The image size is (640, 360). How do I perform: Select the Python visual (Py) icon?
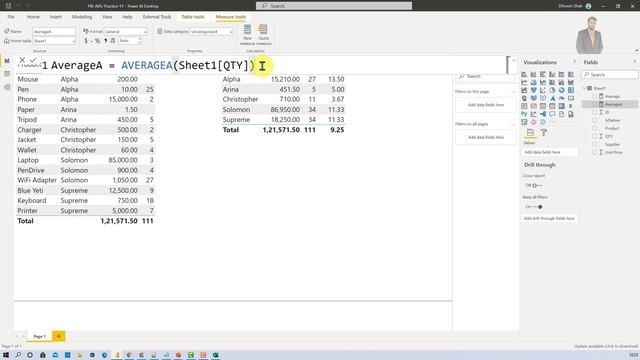click(x=524, y=114)
